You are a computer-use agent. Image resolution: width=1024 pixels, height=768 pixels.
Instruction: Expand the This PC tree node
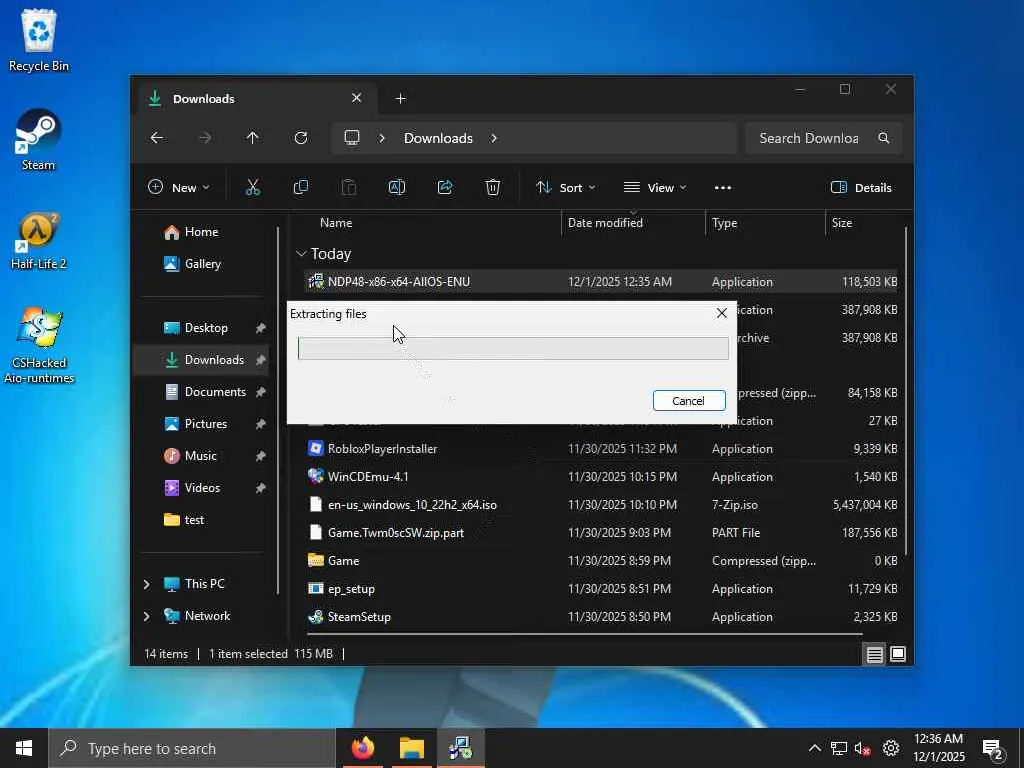pos(146,584)
